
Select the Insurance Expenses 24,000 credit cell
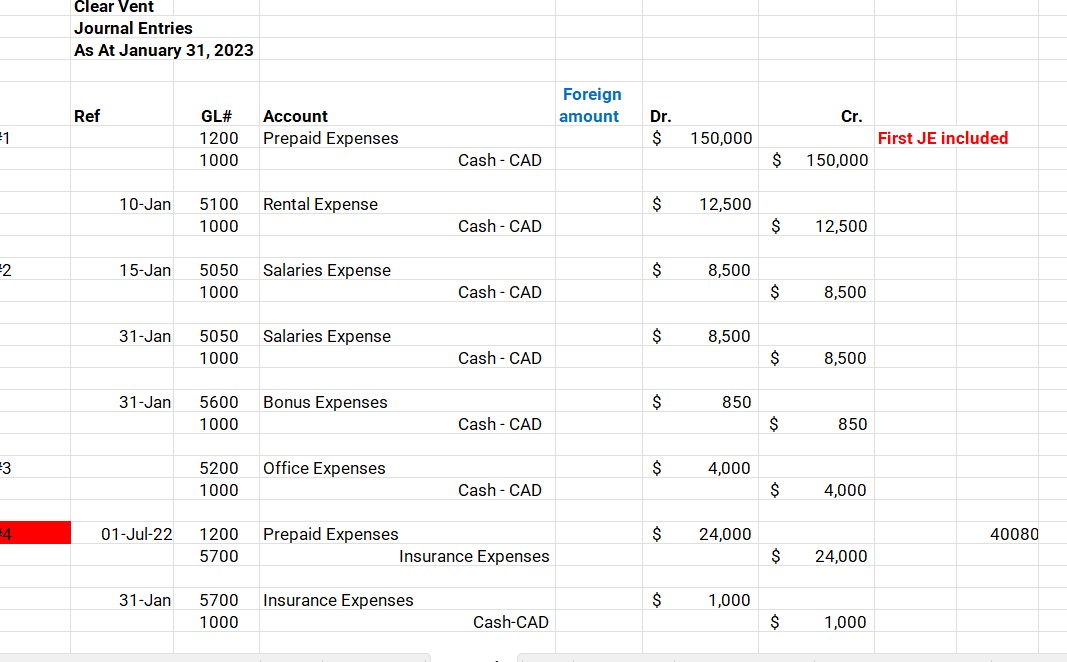817,556
